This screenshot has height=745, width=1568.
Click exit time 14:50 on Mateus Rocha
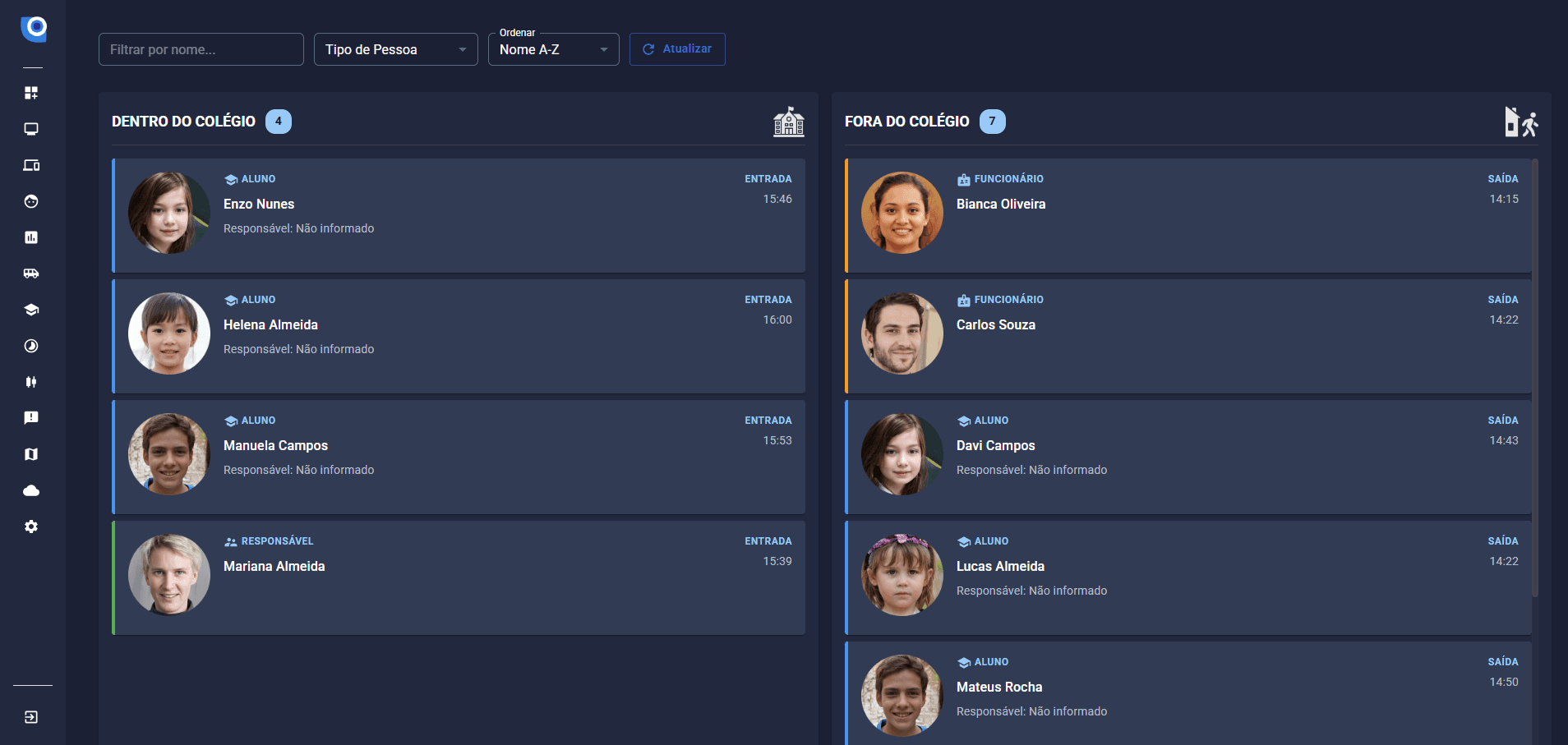1504,682
